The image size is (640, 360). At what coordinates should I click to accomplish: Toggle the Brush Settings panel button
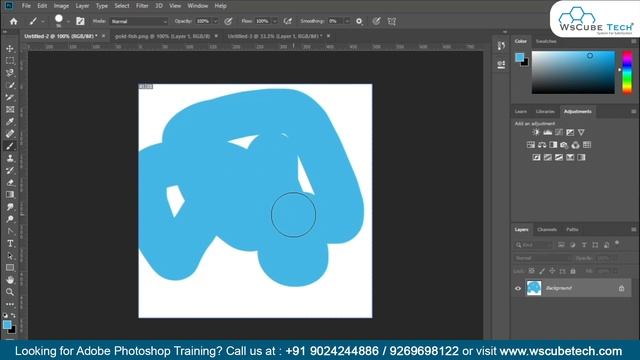80,21
